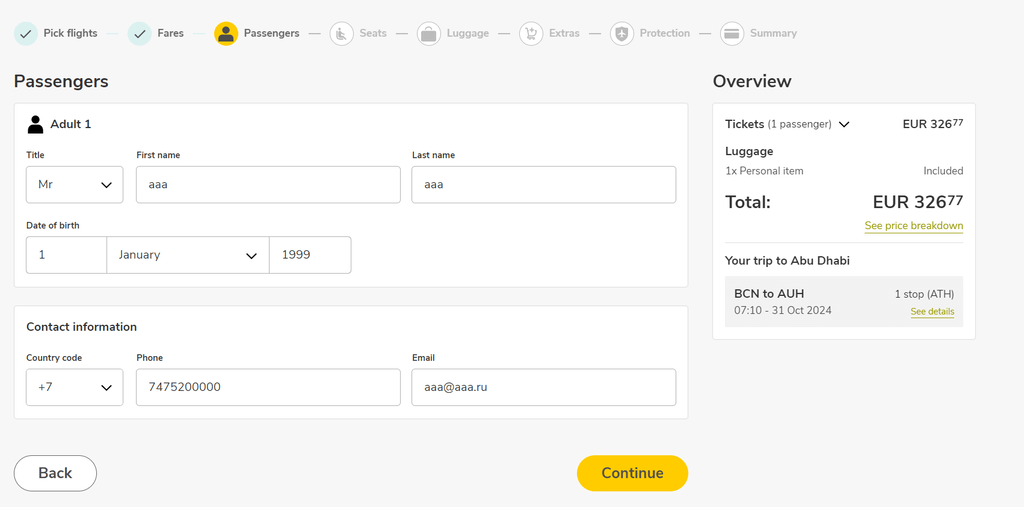Viewport: 1024px width, 507px height.
Task: Click the Email input field
Action: [x=544, y=387]
